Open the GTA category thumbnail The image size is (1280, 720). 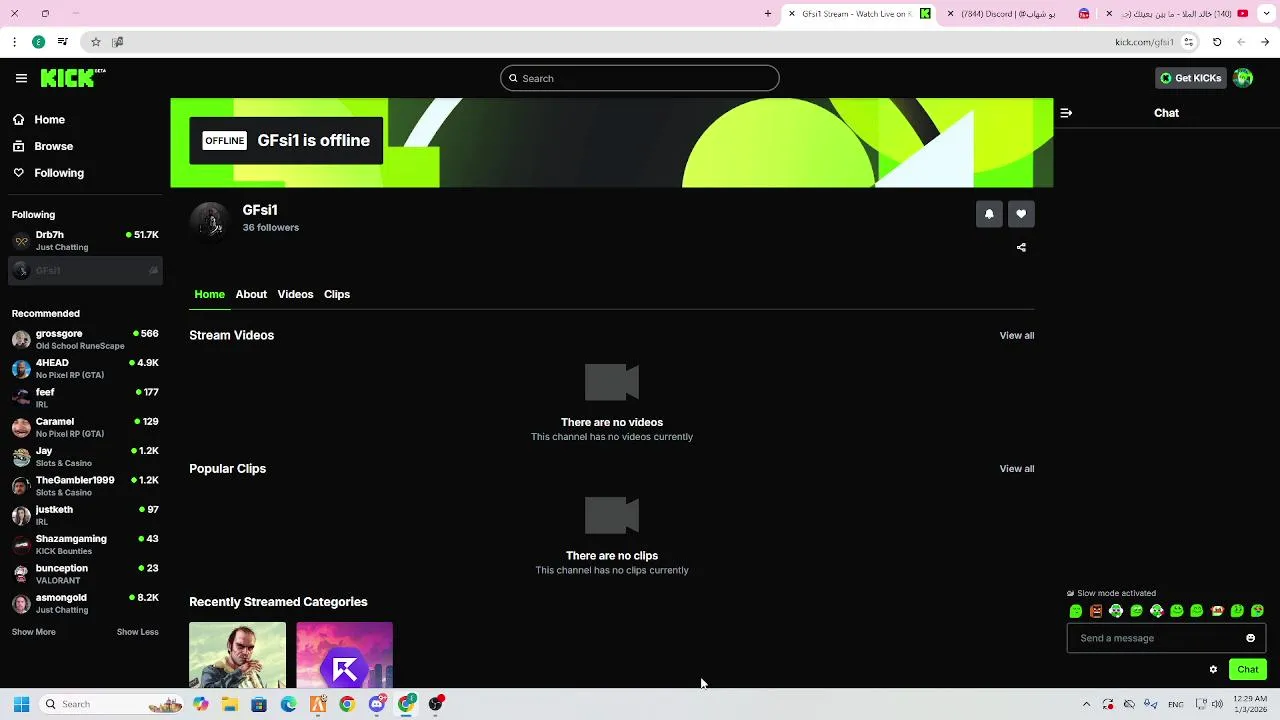click(x=237, y=655)
